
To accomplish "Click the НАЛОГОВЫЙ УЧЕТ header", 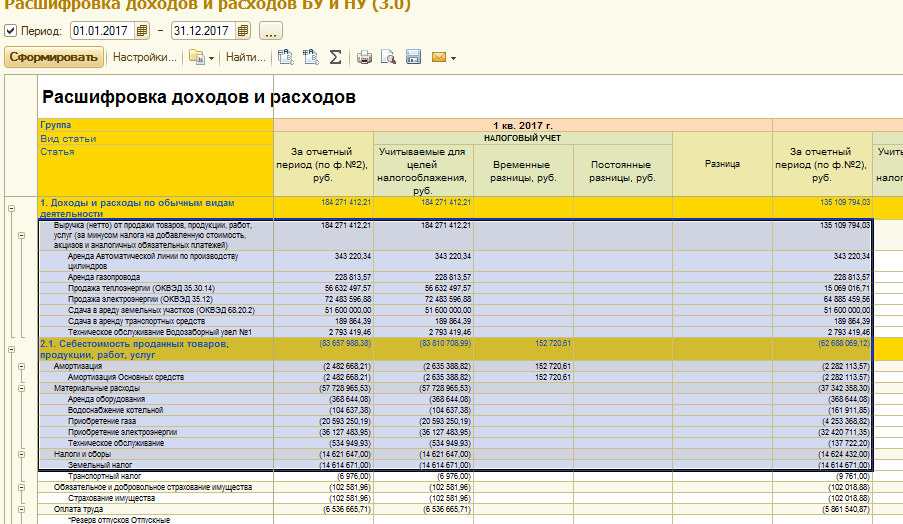I will tap(522, 138).
